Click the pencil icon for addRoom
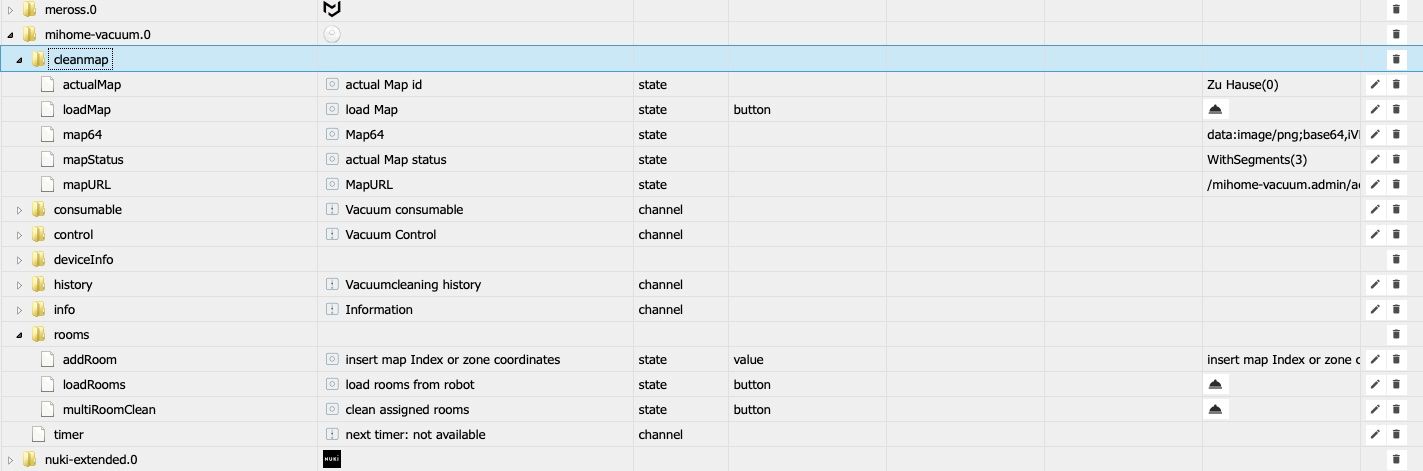This screenshot has height=471, width=1423. (x=1375, y=360)
